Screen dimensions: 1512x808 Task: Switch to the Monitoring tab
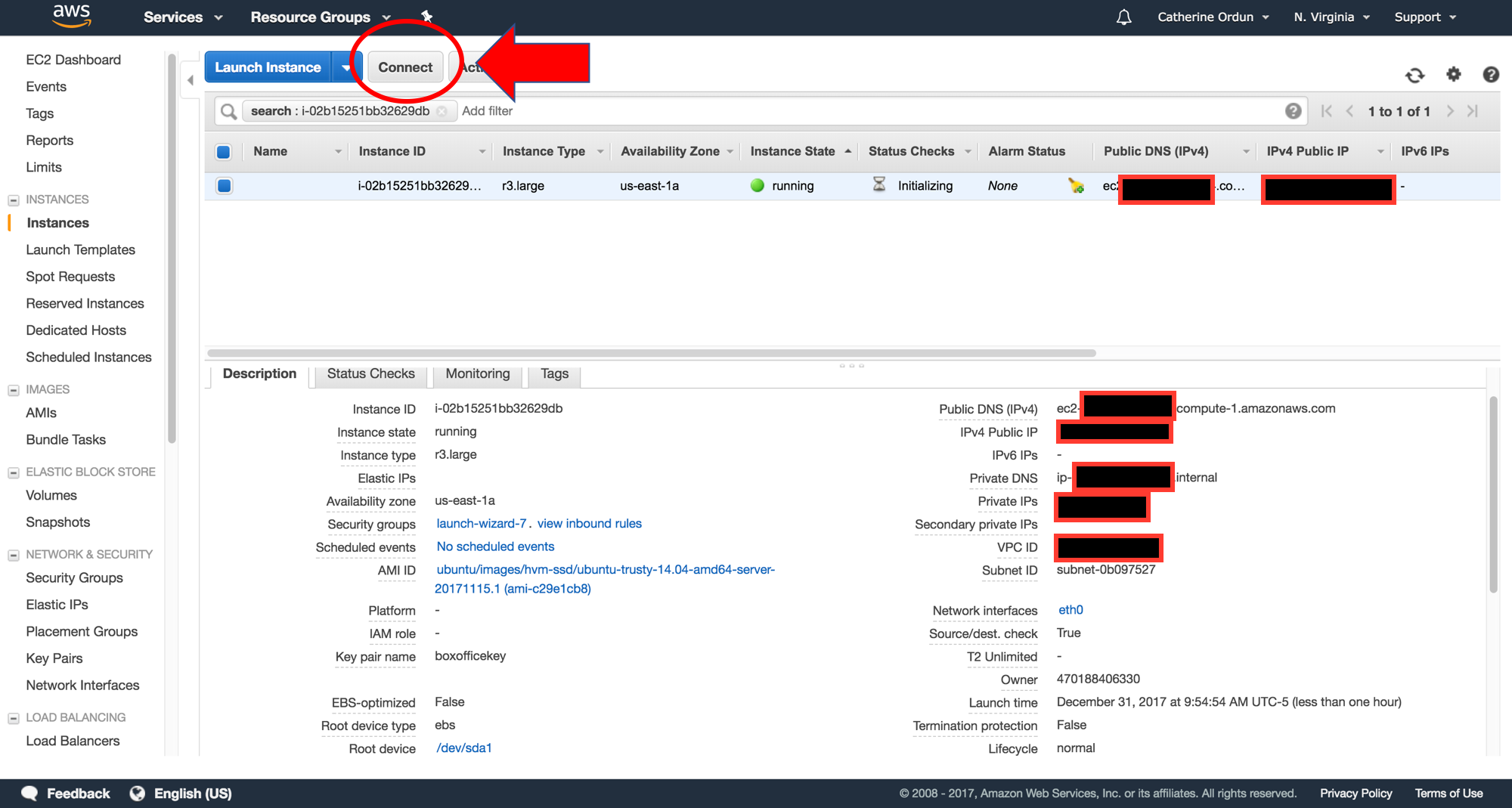point(478,374)
